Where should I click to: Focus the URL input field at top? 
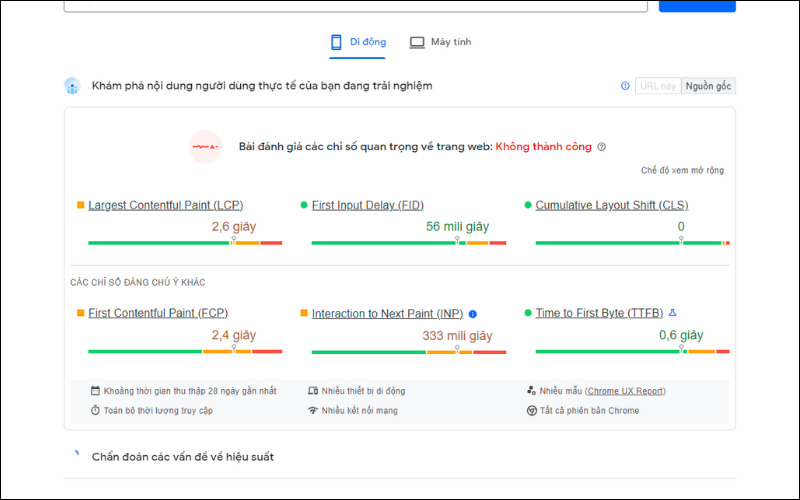point(356,6)
